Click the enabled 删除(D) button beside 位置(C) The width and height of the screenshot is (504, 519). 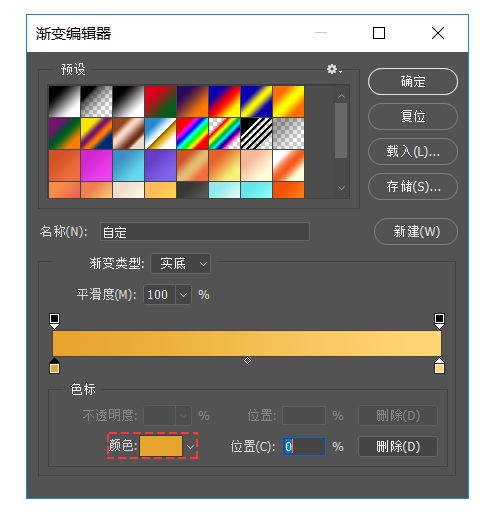pos(398,447)
